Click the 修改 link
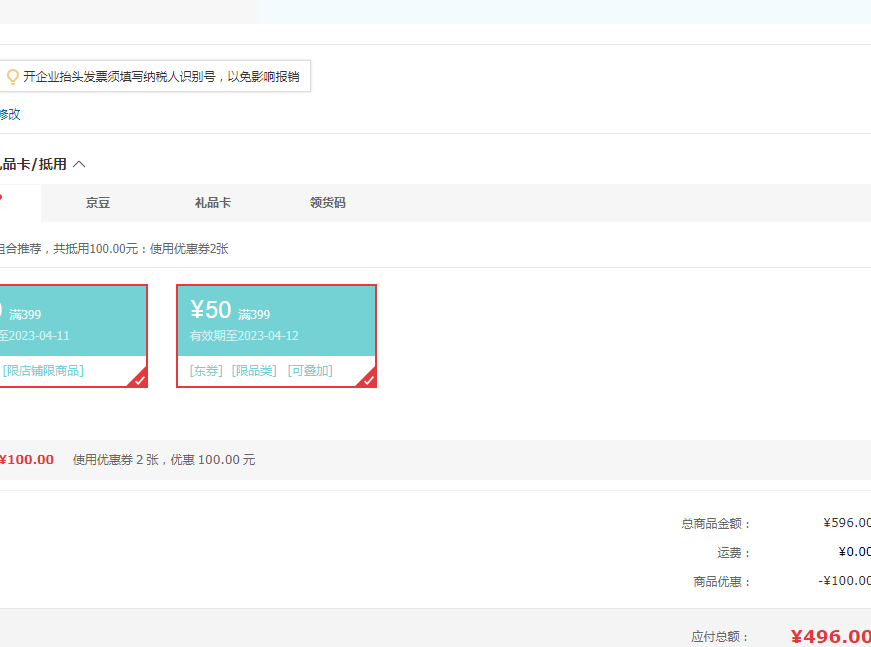871x647 pixels. click(x=10, y=114)
